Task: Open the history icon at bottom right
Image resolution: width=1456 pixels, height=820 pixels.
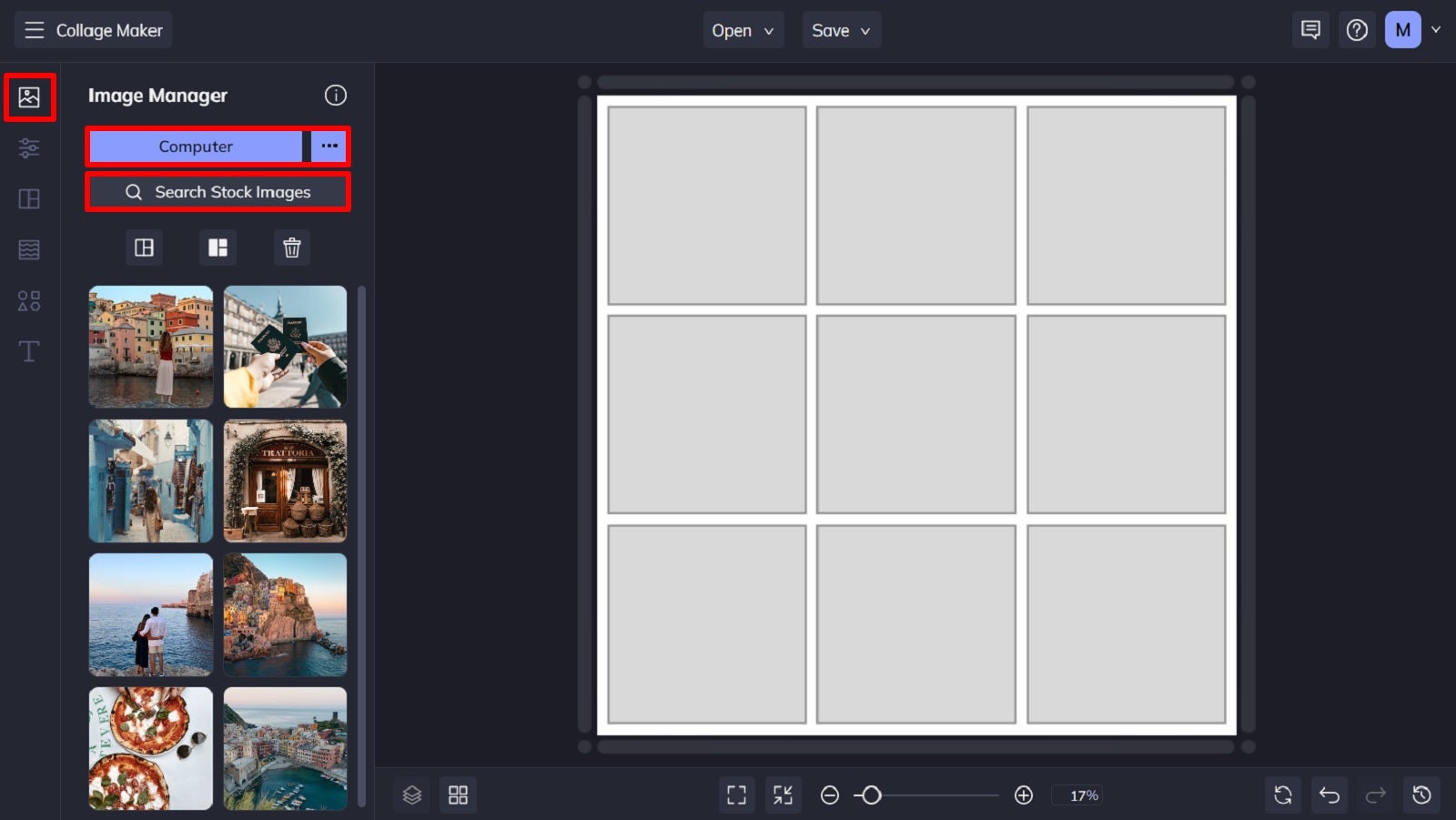Action: 1423,795
